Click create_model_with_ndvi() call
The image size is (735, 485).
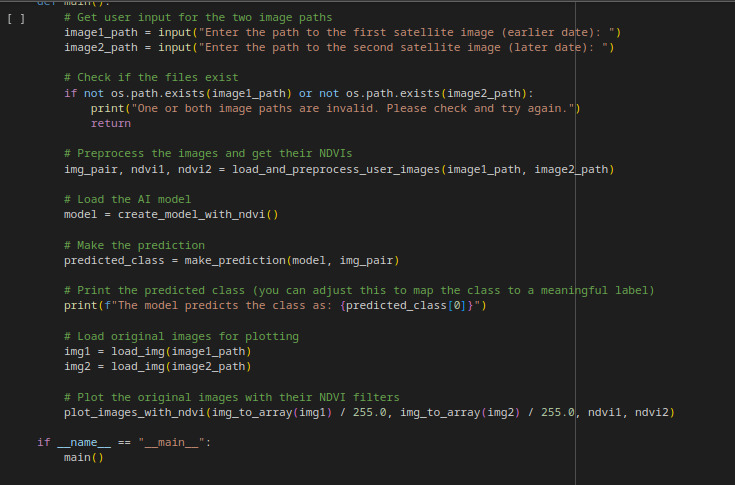[197, 214]
